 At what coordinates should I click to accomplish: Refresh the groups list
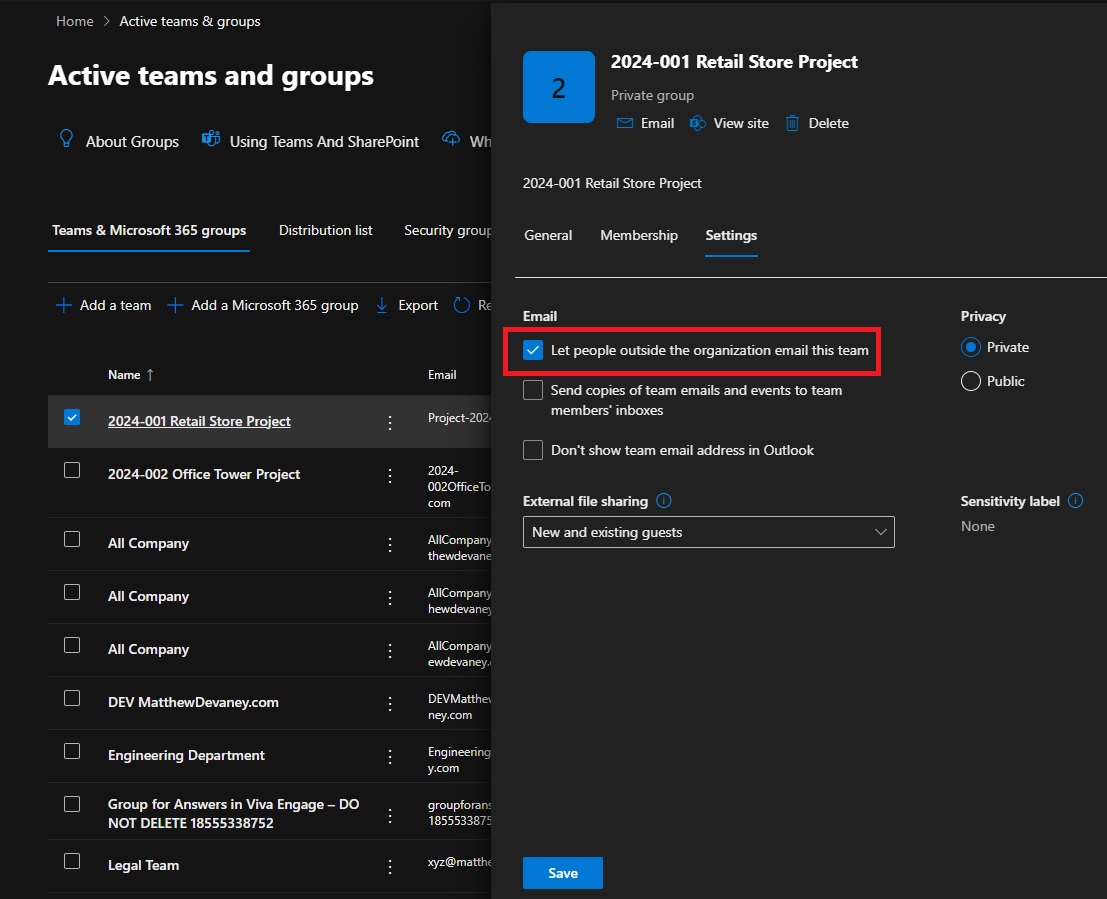pos(460,305)
